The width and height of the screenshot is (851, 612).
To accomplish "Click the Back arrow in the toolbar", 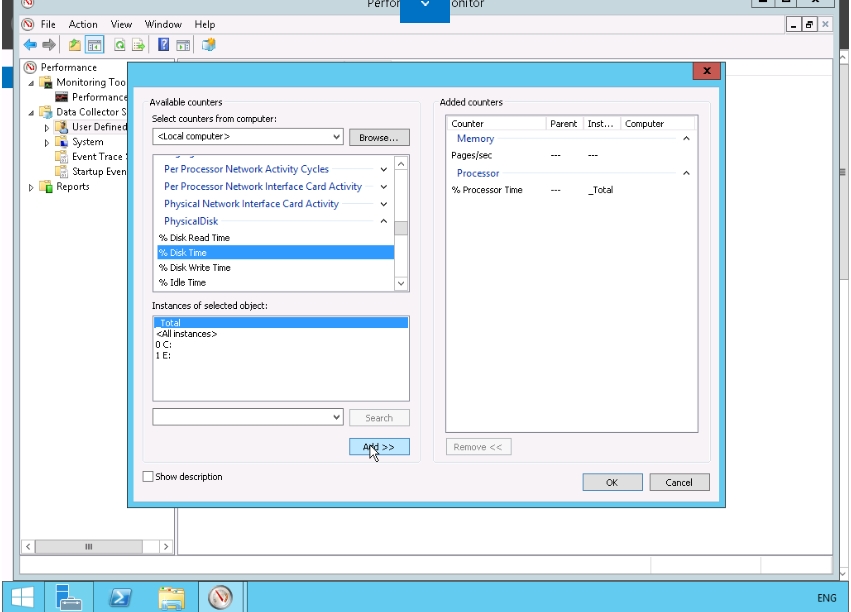I will coord(30,45).
